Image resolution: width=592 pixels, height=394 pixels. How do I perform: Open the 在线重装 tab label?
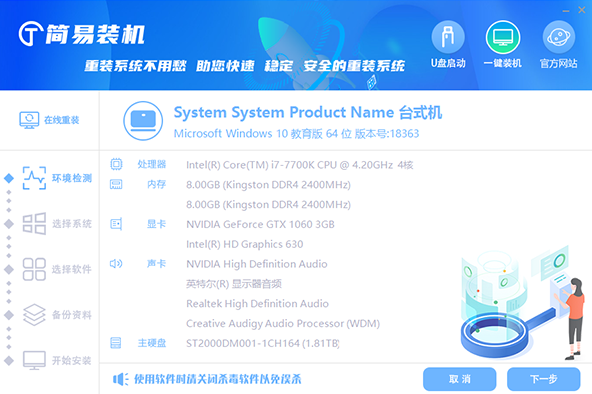pyautogui.click(x=62, y=120)
